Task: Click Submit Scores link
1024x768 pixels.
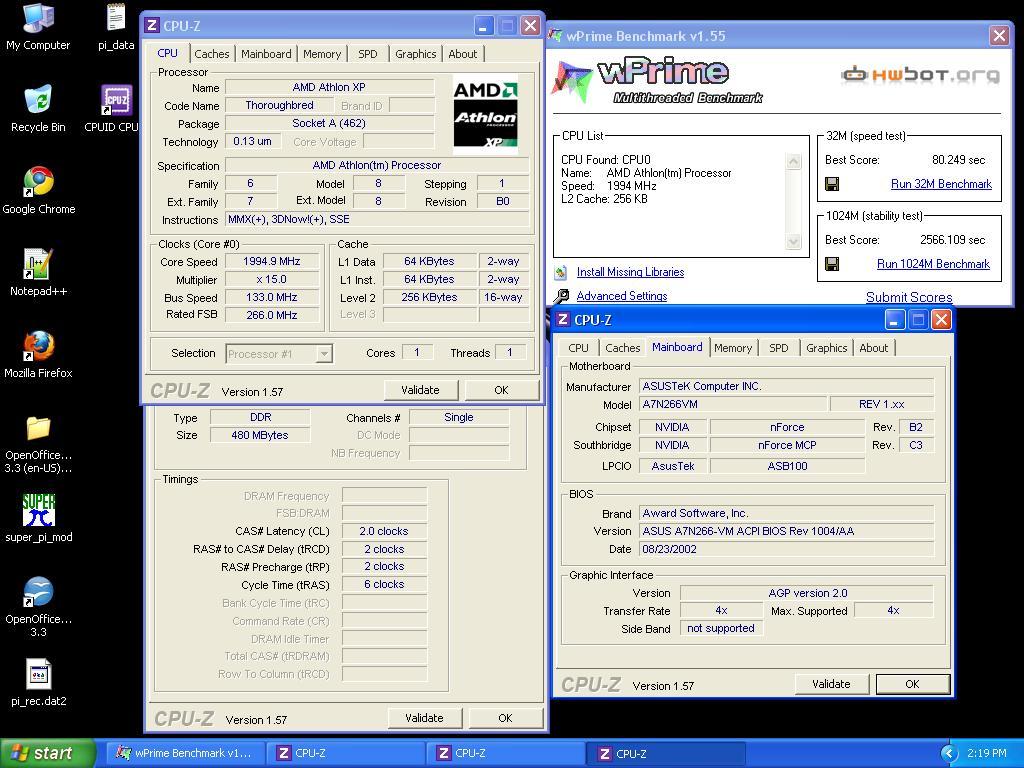Action: click(909, 297)
